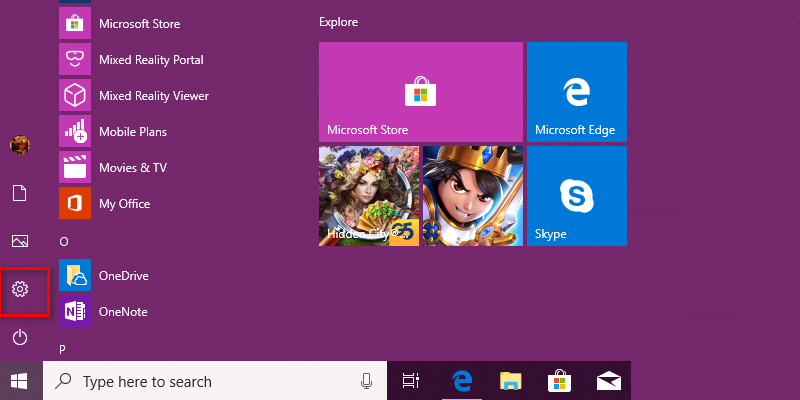
Task: Open File Explorer from the taskbar
Action: click(x=510, y=381)
